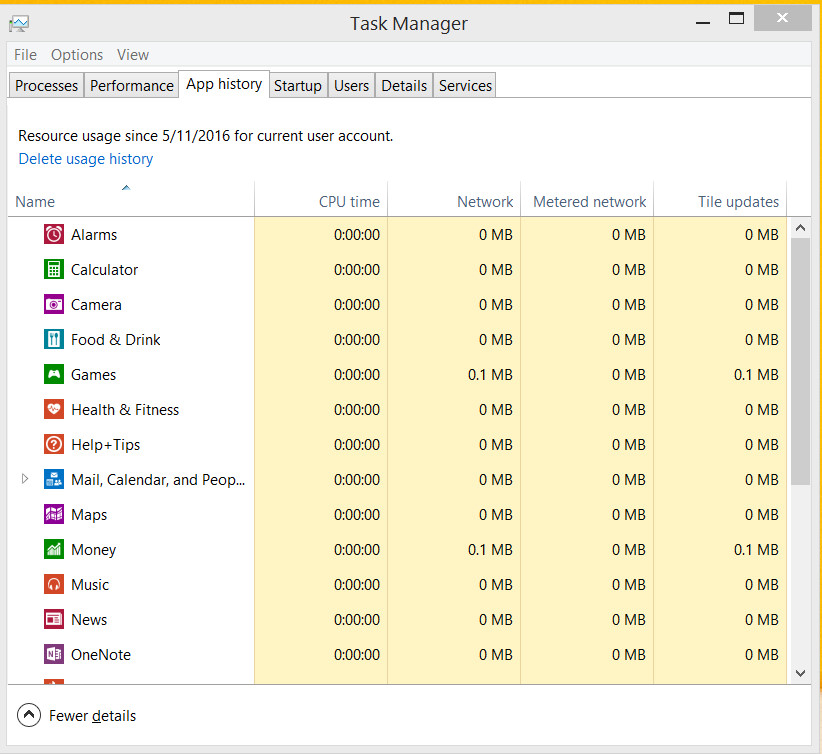
Task: Select the Music headphones icon
Action: pyautogui.click(x=54, y=585)
